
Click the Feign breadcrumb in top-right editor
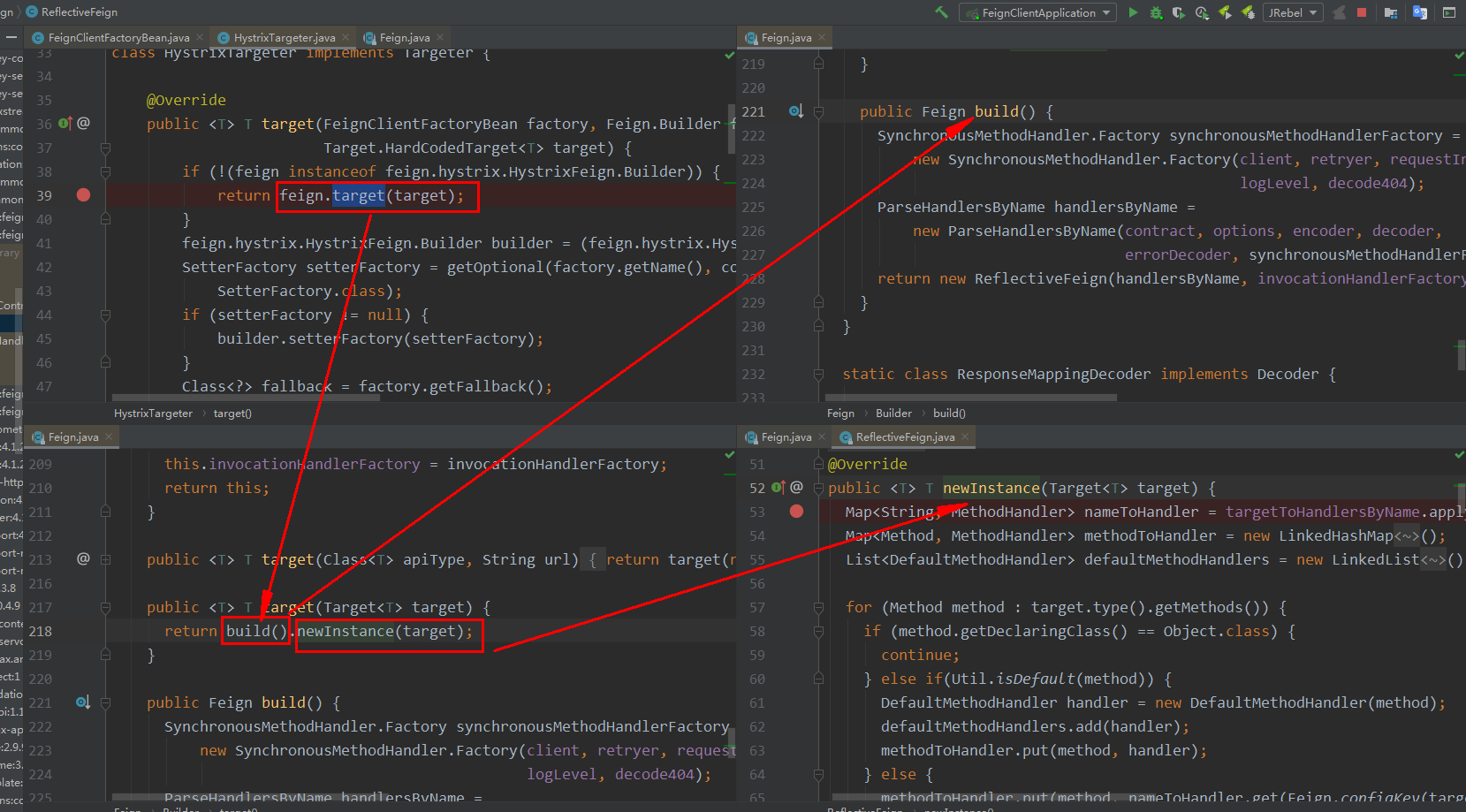(840, 413)
